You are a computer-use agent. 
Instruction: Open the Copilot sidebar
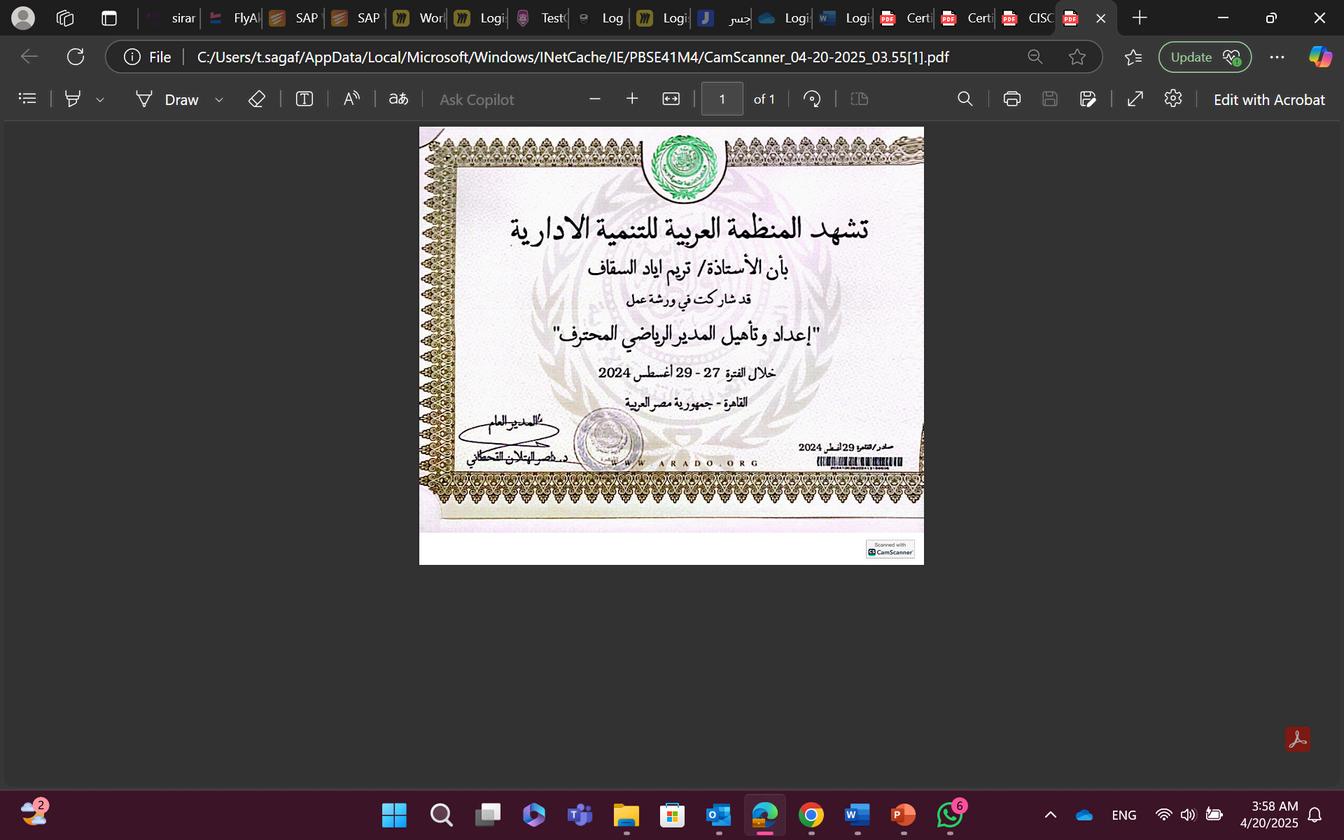pyautogui.click(x=1320, y=57)
